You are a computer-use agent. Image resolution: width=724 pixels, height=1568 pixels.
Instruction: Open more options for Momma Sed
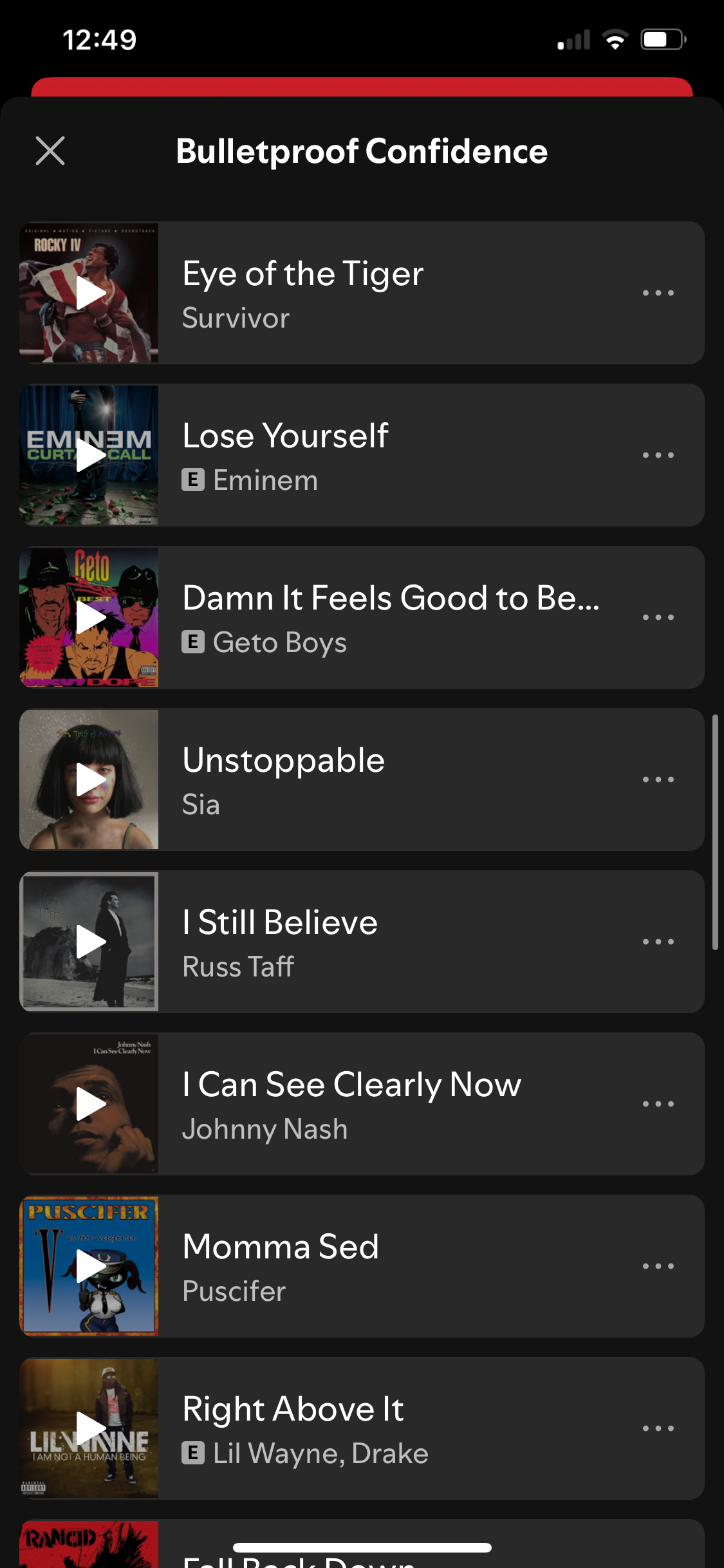(658, 1266)
